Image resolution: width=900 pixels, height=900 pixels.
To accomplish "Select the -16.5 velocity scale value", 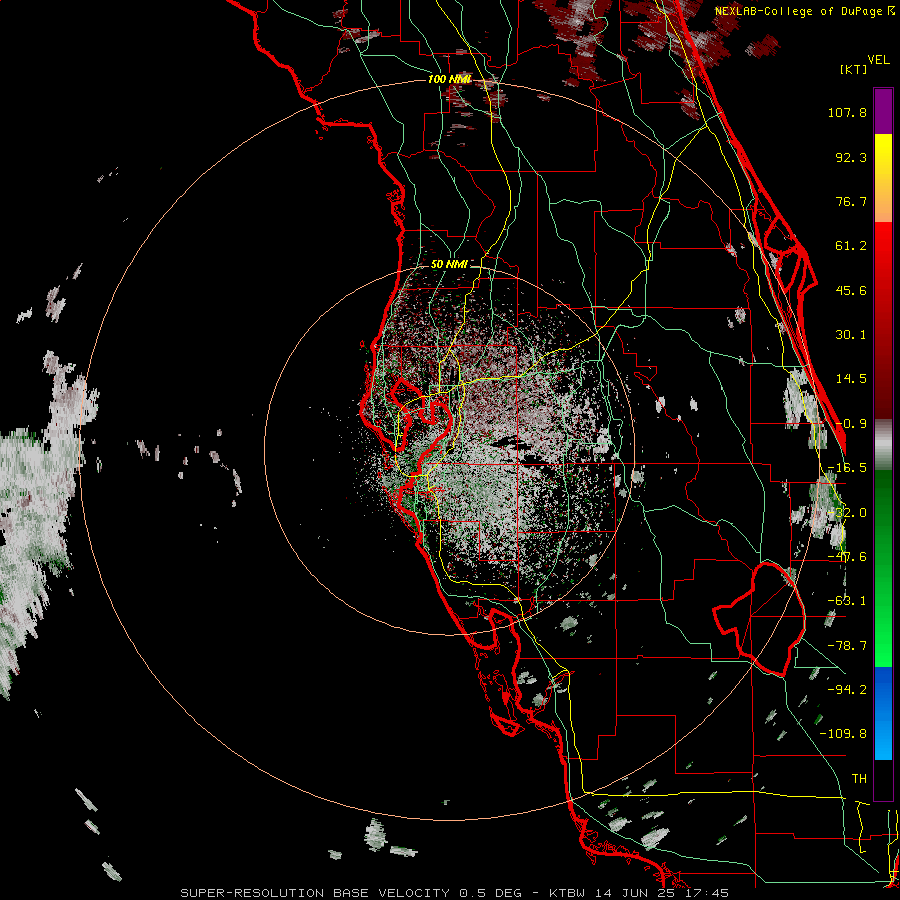I will tap(847, 468).
